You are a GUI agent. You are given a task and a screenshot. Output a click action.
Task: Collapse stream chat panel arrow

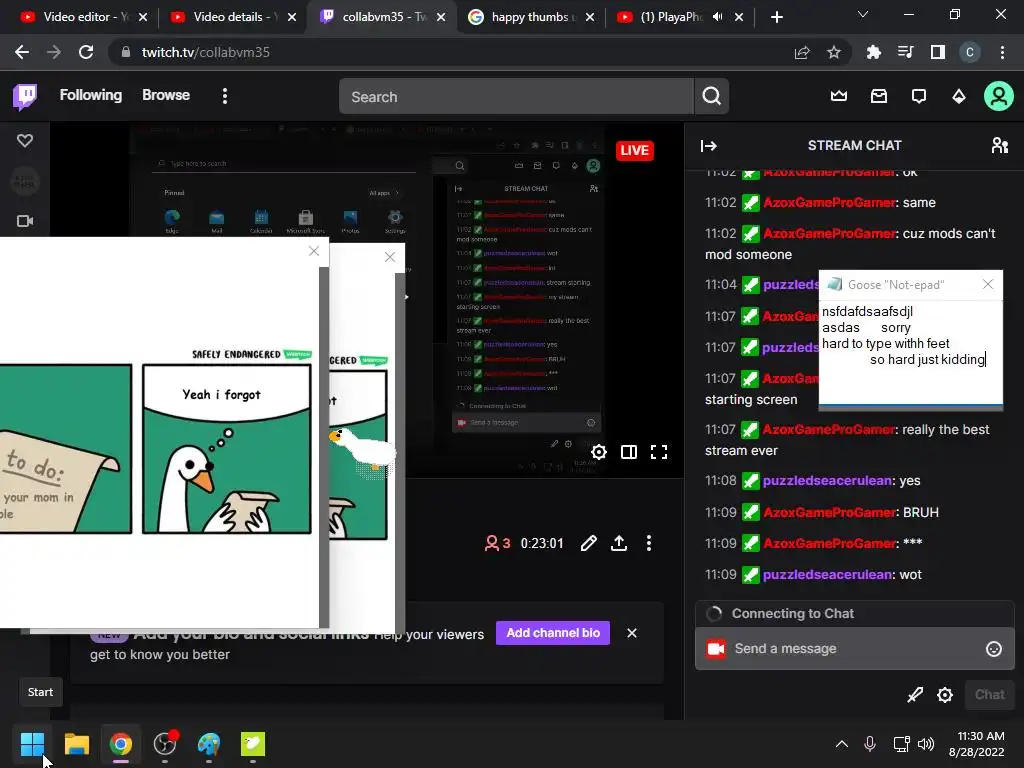click(x=709, y=146)
